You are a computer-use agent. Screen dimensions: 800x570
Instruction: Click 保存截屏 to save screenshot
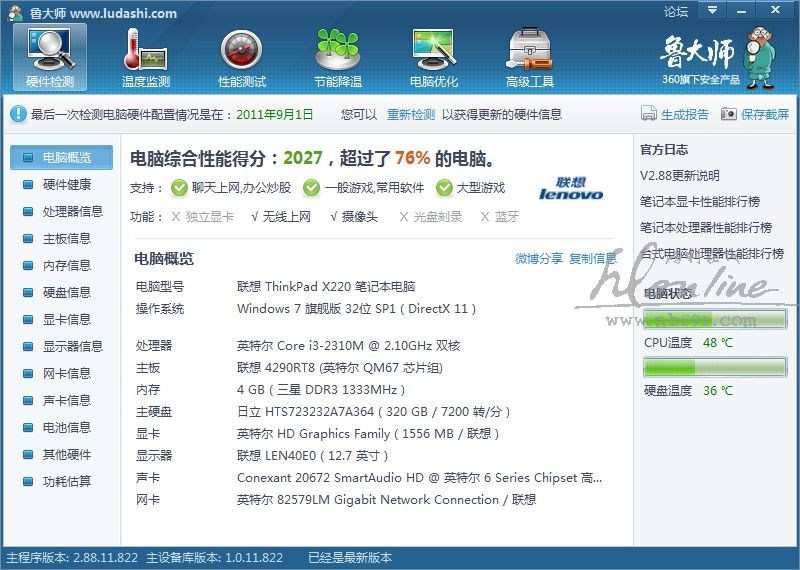pos(755,114)
